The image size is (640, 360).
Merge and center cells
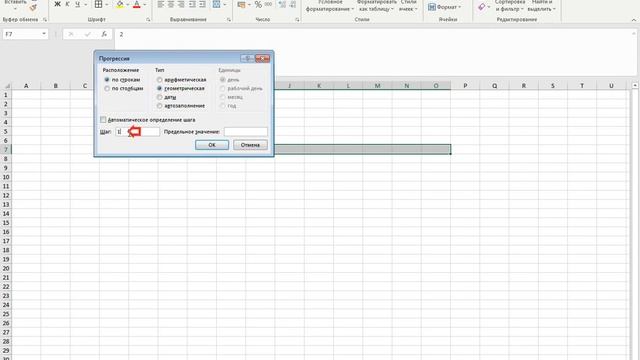click(216, 4)
